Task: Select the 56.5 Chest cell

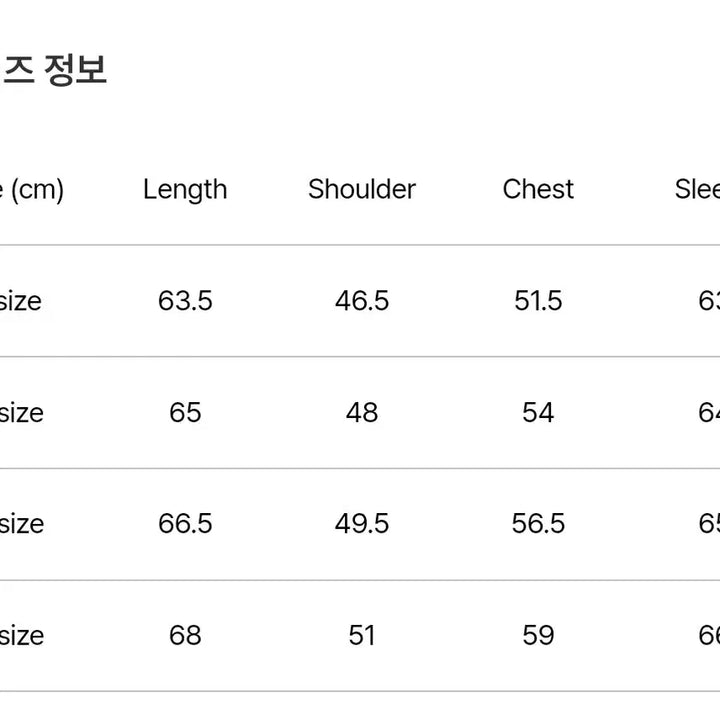Action: point(538,523)
